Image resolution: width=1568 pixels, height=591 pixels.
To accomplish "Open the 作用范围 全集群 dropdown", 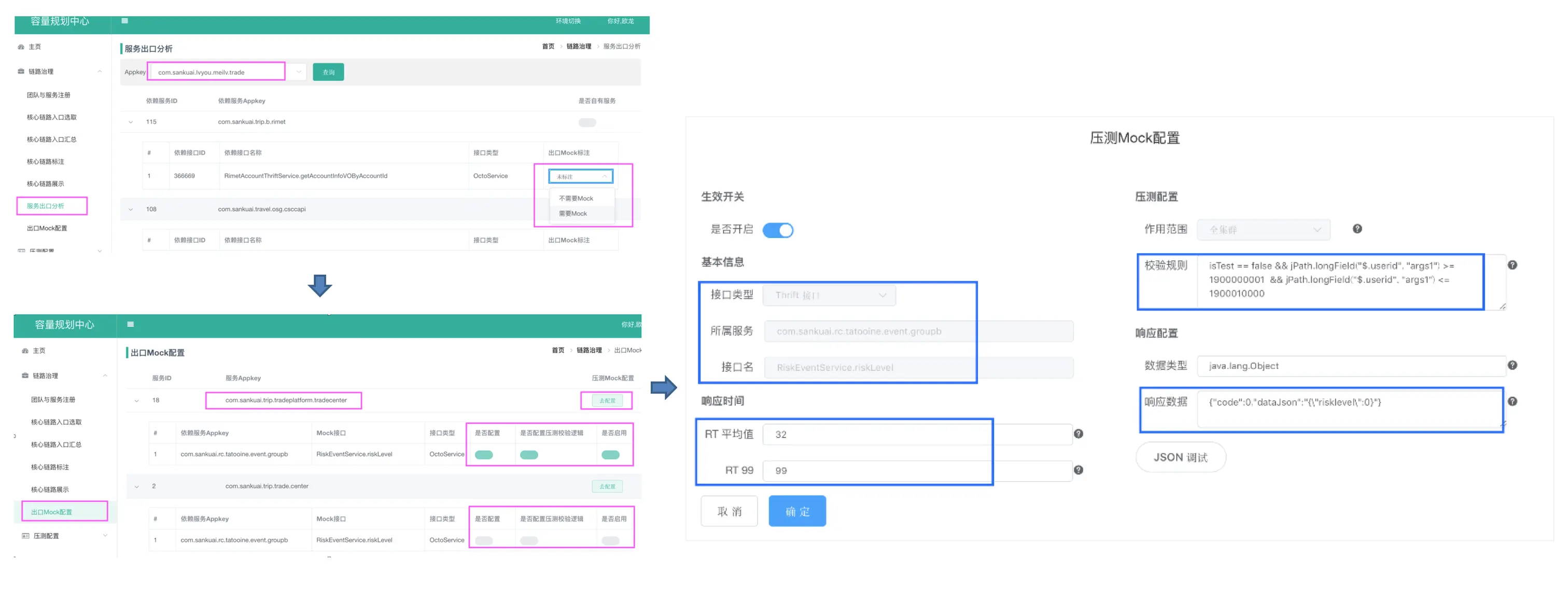I will click(1264, 229).
